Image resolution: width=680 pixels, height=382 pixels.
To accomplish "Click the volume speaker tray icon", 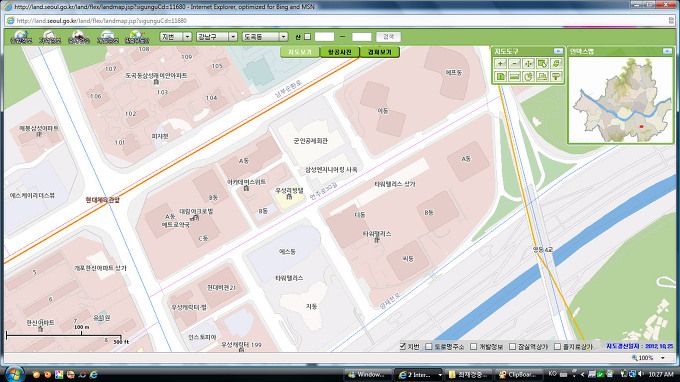I will [x=641, y=374].
